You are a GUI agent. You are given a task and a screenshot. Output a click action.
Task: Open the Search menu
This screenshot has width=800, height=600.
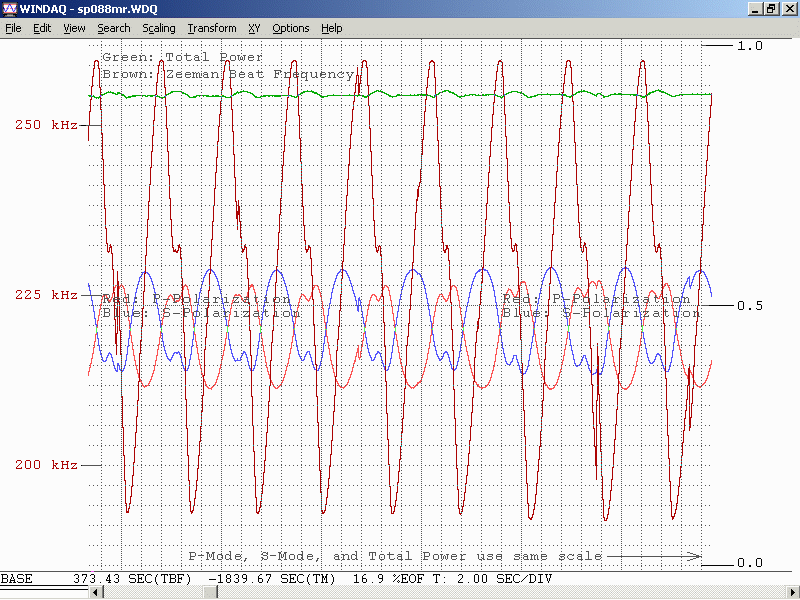114,28
